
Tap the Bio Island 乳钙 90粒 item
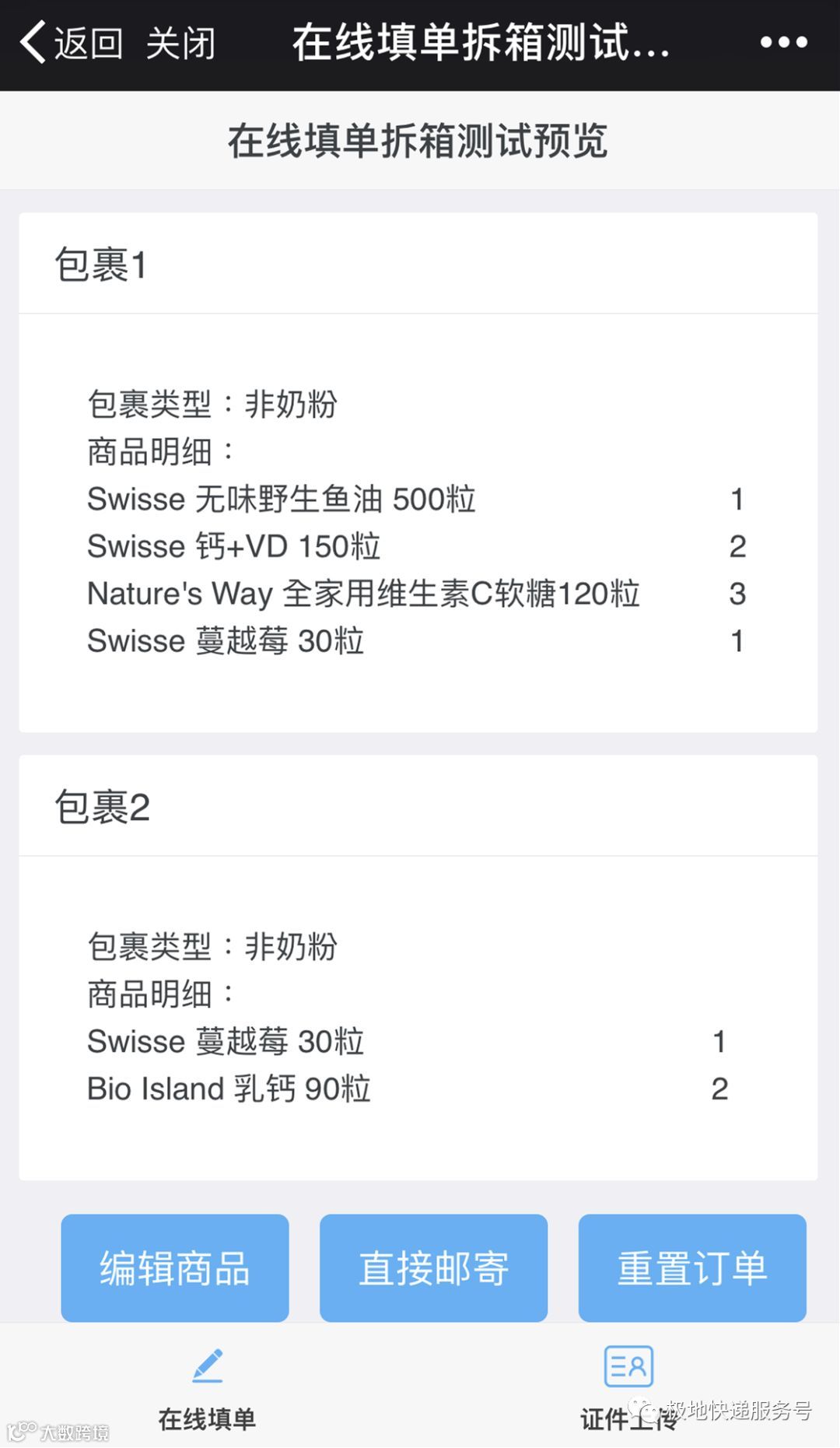tap(408, 1089)
